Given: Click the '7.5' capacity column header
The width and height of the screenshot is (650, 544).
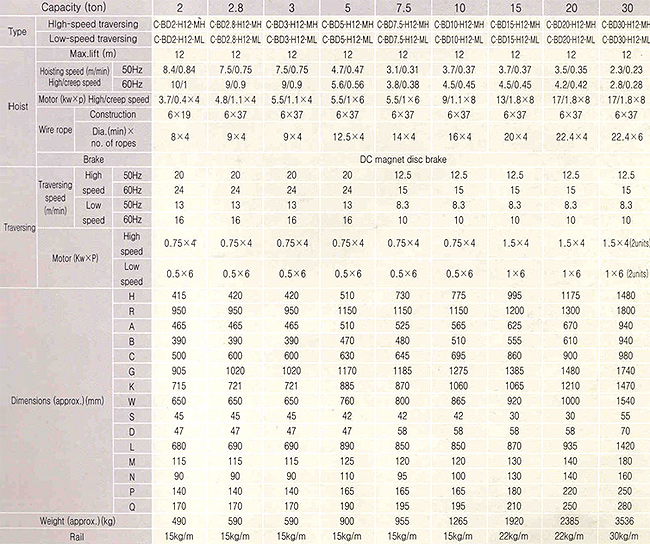Looking at the screenshot, I should [403, 8].
